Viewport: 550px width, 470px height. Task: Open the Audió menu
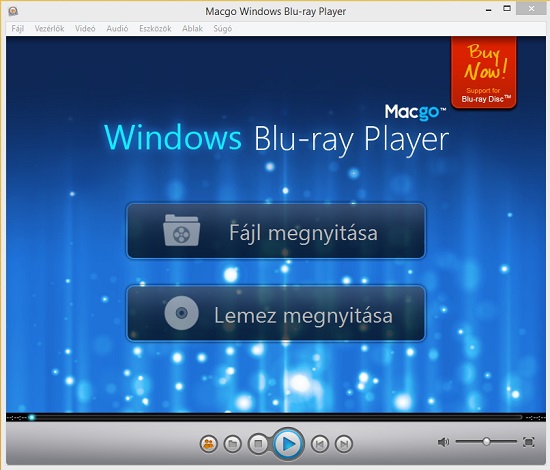[x=117, y=28]
